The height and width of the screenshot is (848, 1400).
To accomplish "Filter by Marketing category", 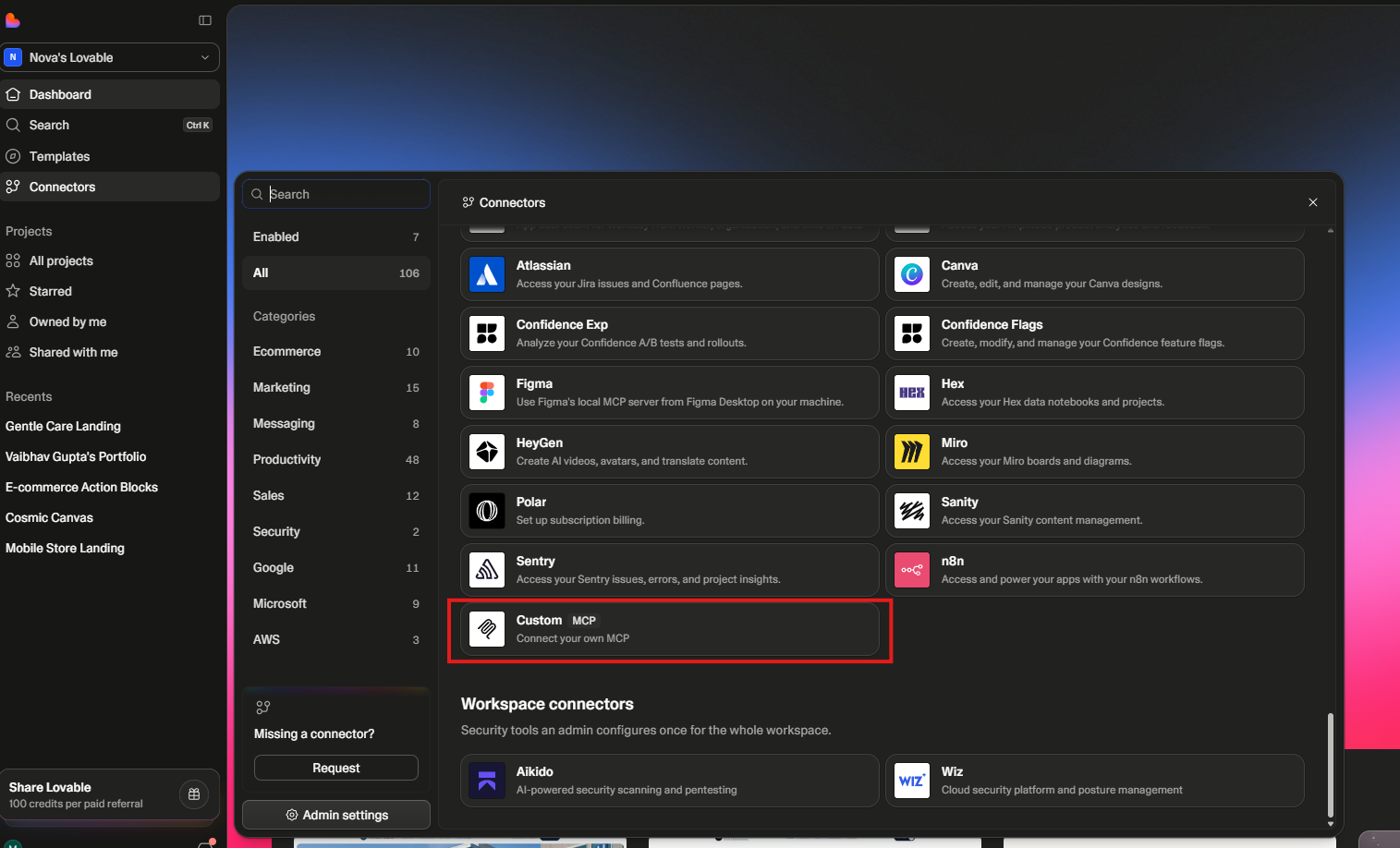I will [x=336, y=387].
